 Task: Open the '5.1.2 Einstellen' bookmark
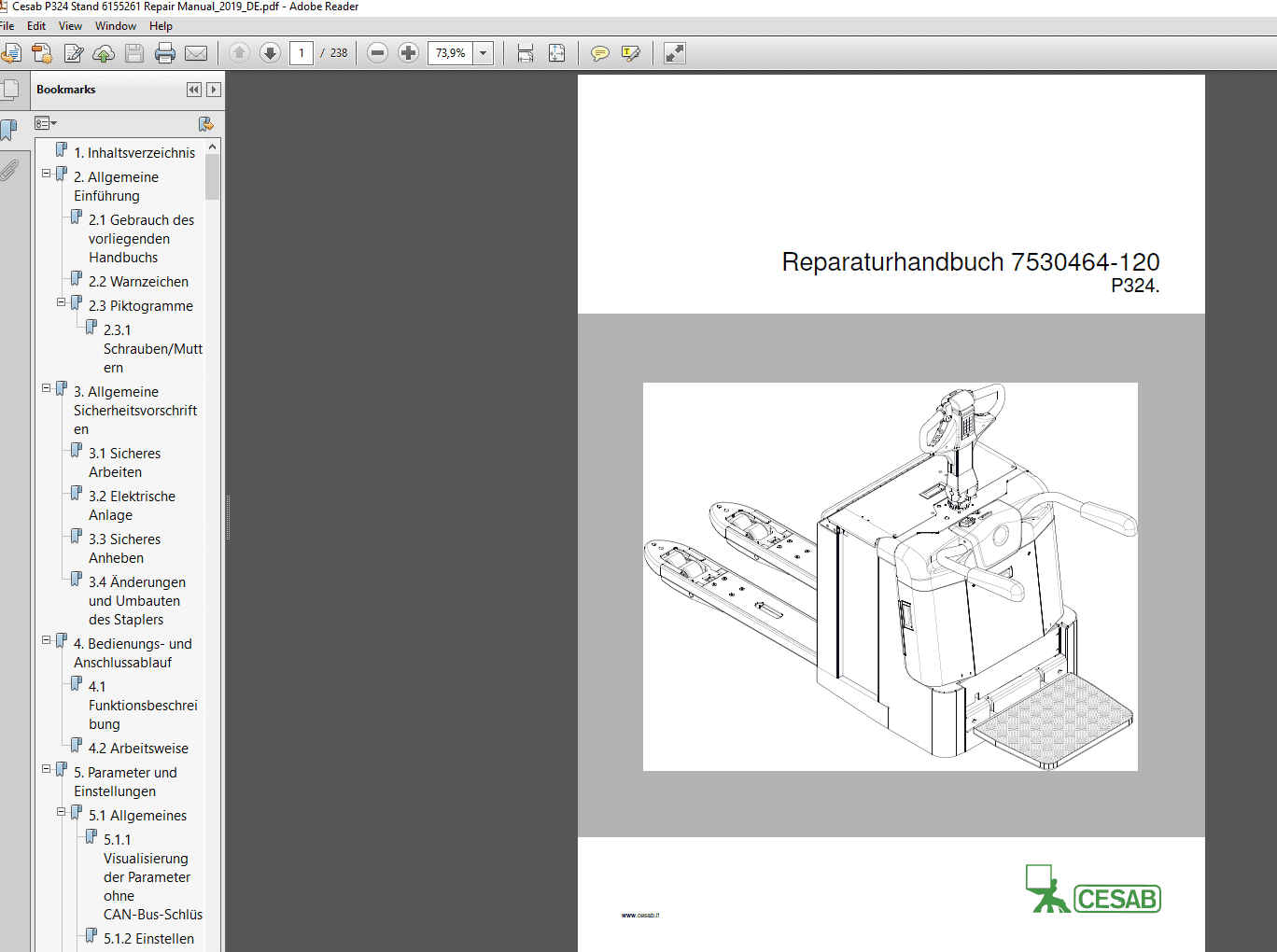coord(148,939)
